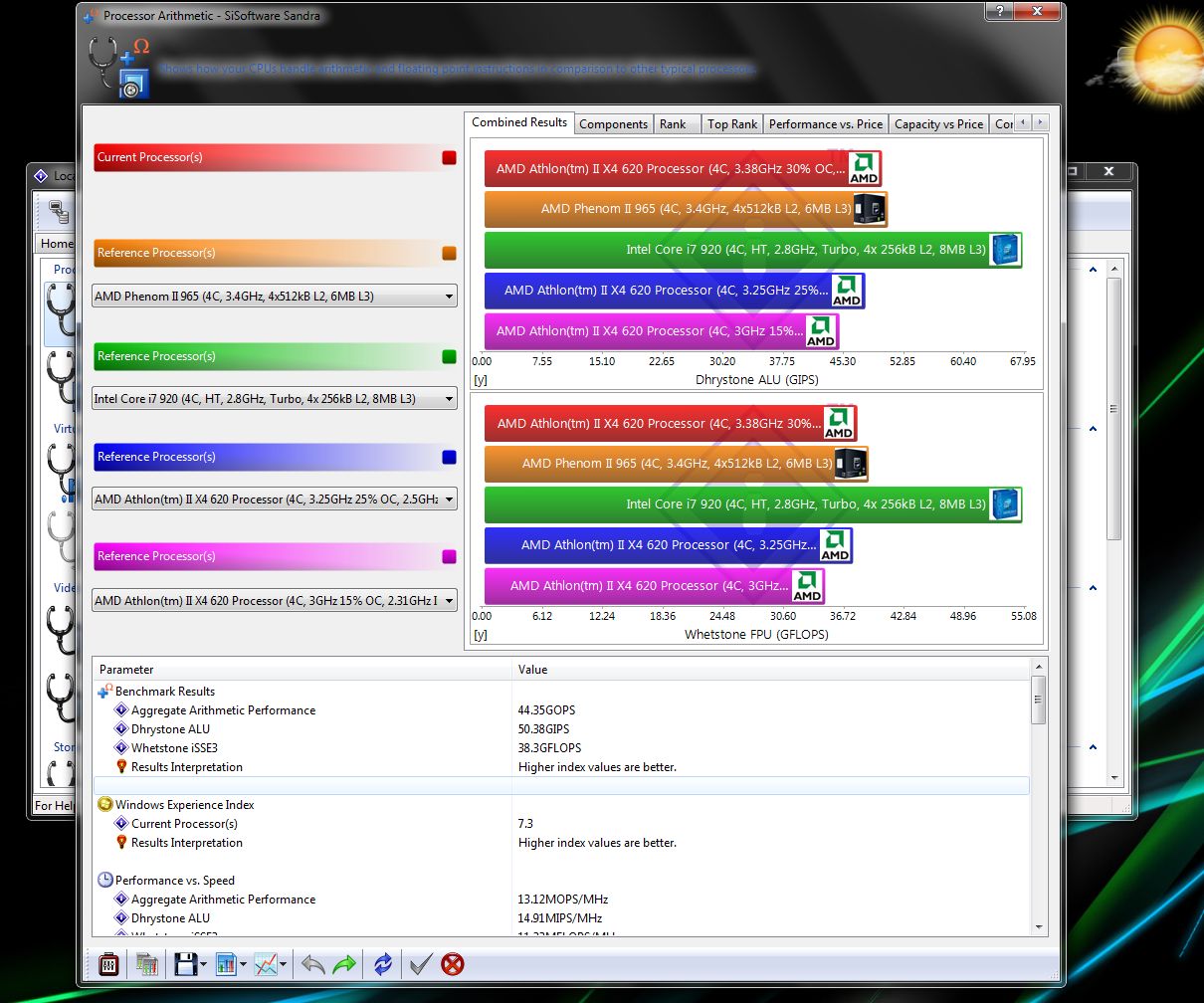1204x1003 pixels.
Task: Click the green reference processor color swatch
Action: 449,356
